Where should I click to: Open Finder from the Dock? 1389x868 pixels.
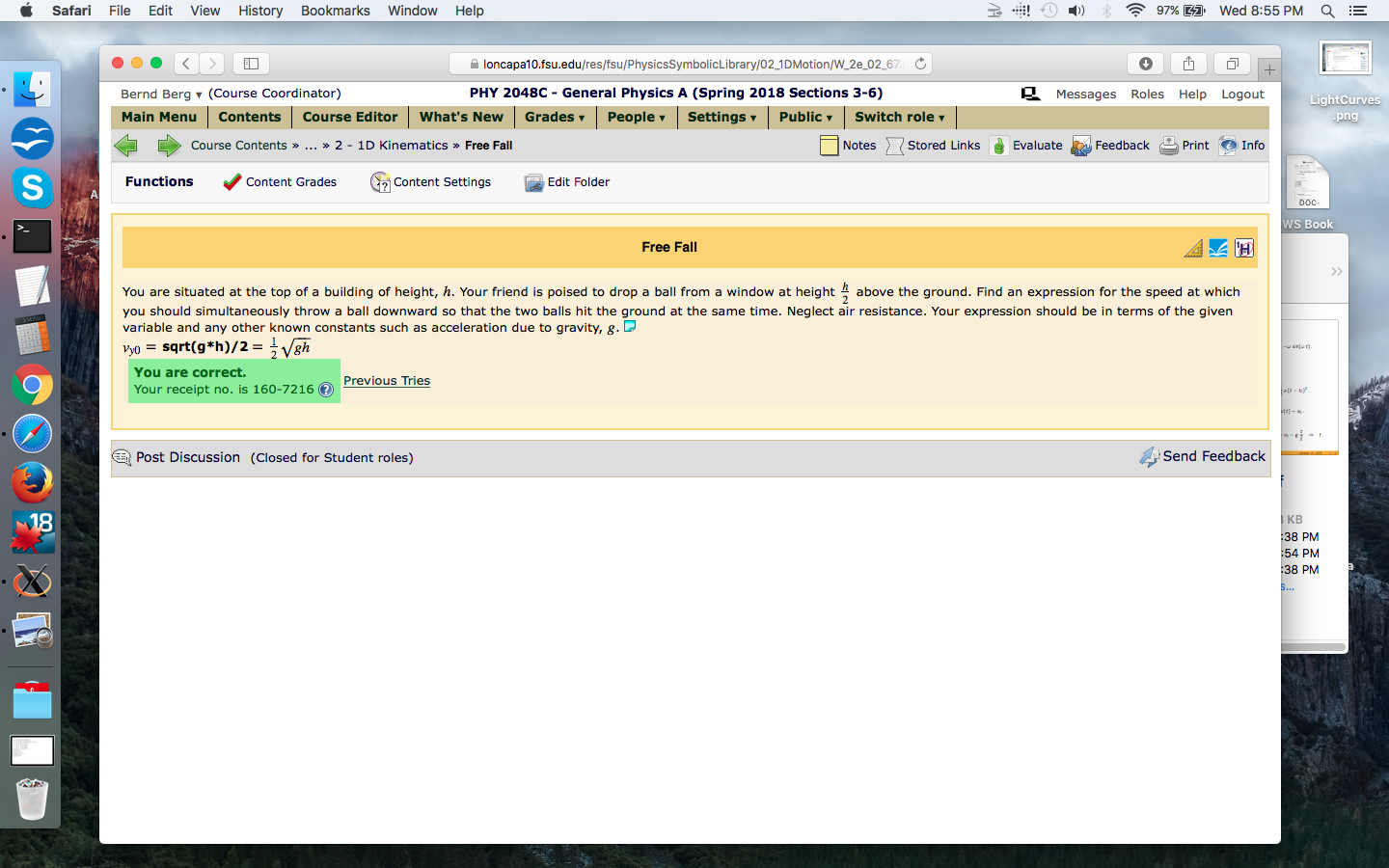(x=32, y=90)
